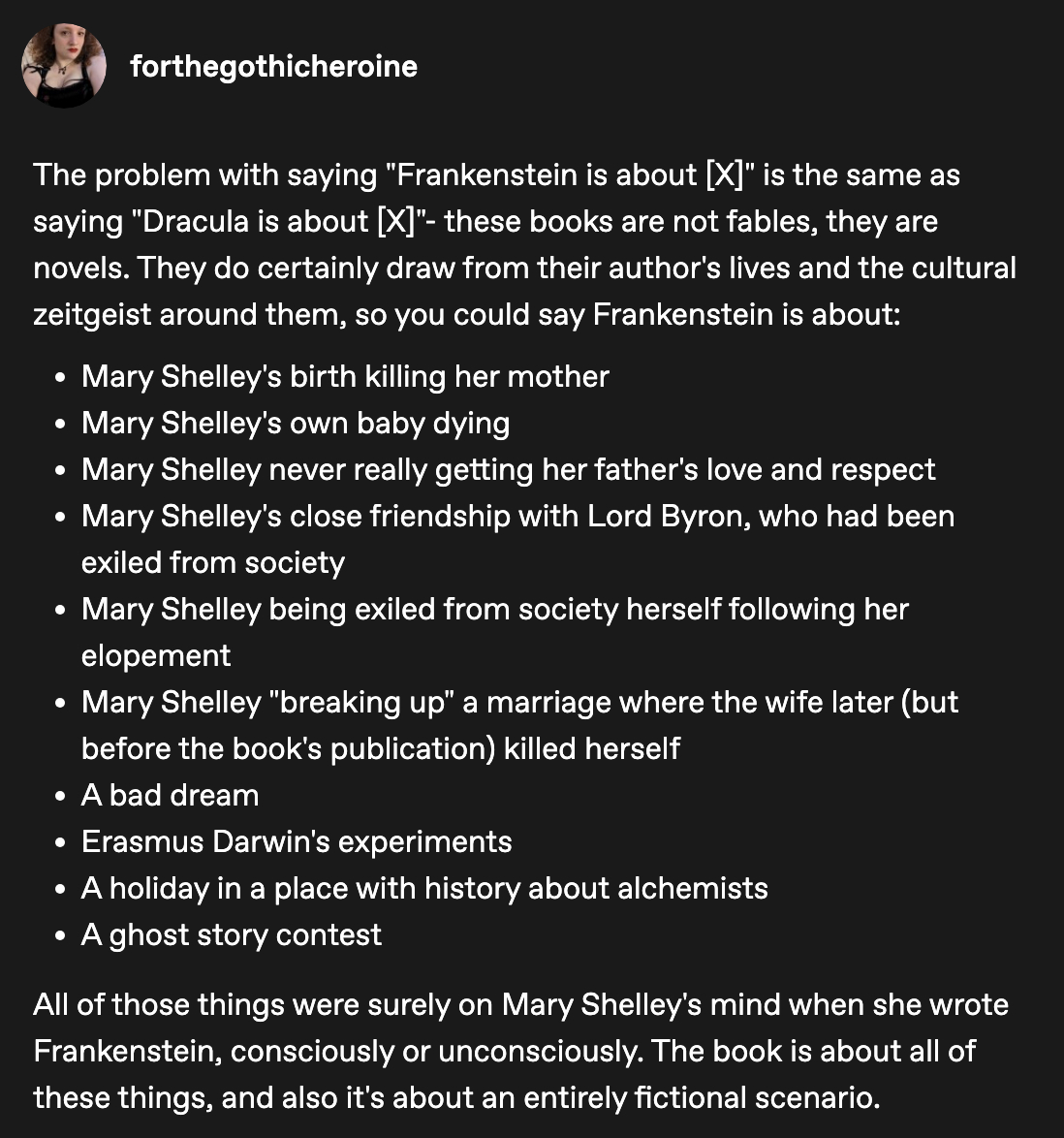The width and height of the screenshot is (1064, 1138).
Task: Click the bullet about her father's love and respect
Action: coord(508,469)
